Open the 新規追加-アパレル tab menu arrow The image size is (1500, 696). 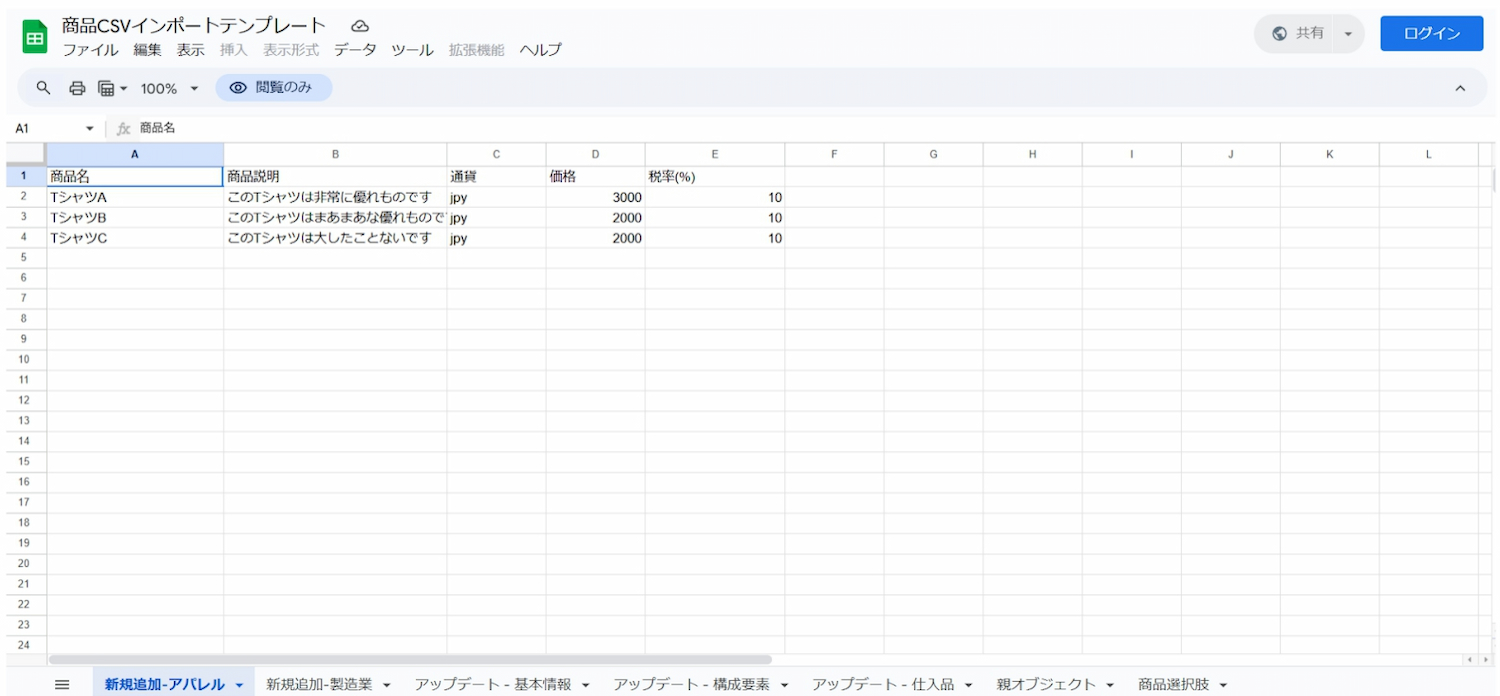pos(240,685)
